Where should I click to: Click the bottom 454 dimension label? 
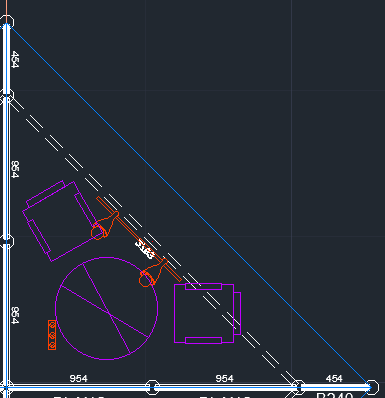pos(334,379)
